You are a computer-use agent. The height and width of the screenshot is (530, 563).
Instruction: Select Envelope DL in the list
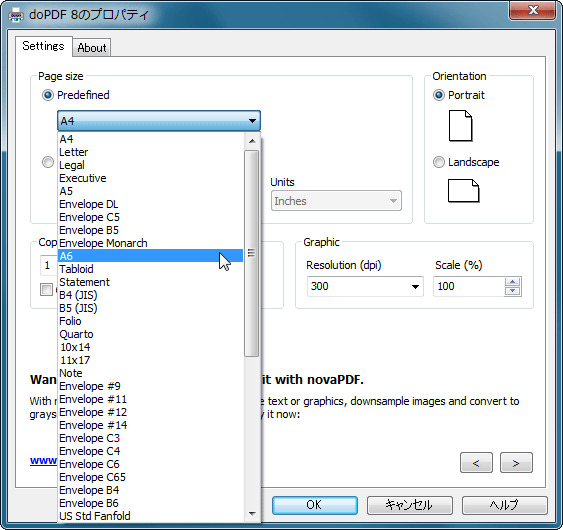150,204
